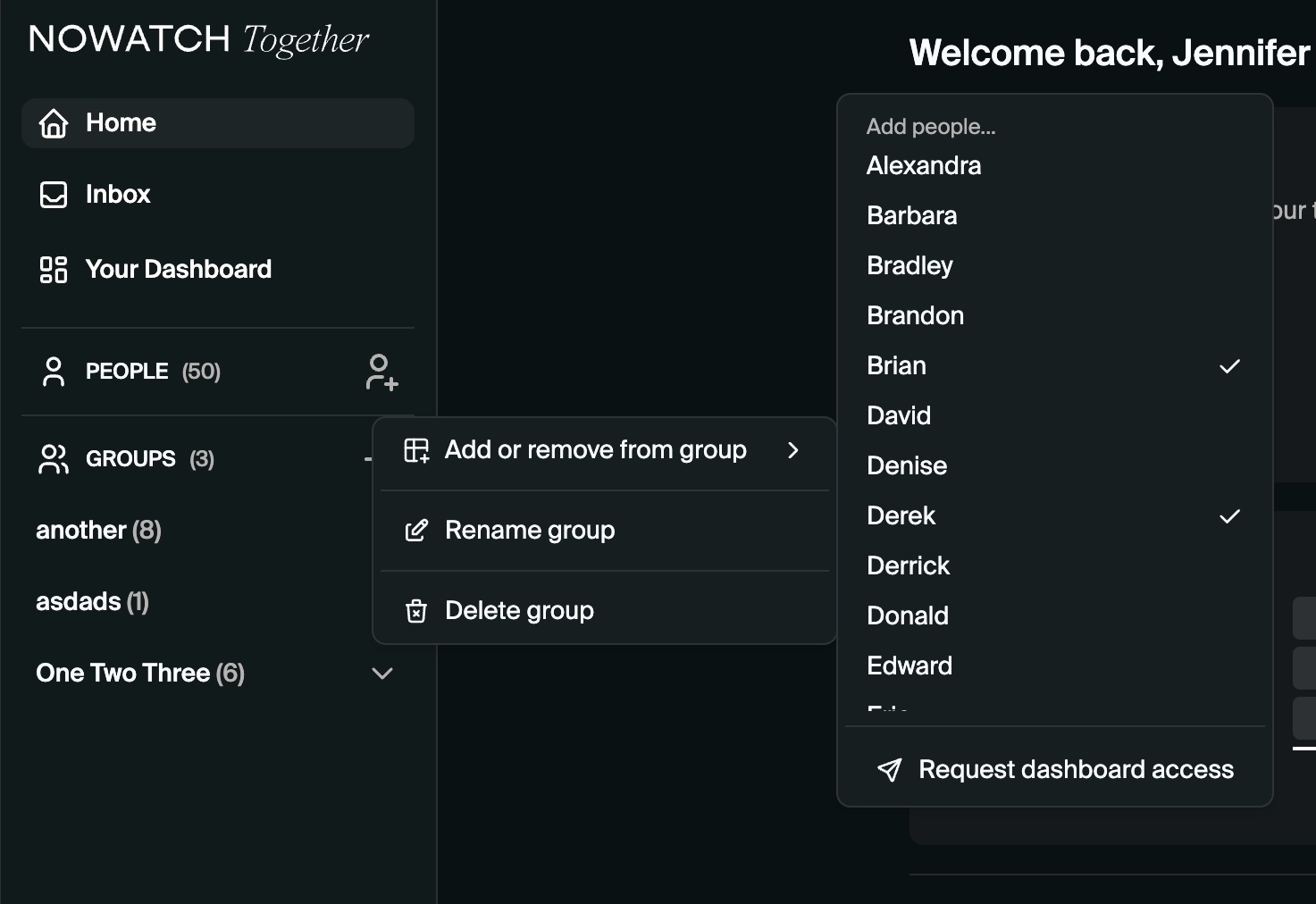Add Donald to the group
Image resolution: width=1316 pixels, height=904 pixels.
pyautogui.click(x=1055, y=616)
